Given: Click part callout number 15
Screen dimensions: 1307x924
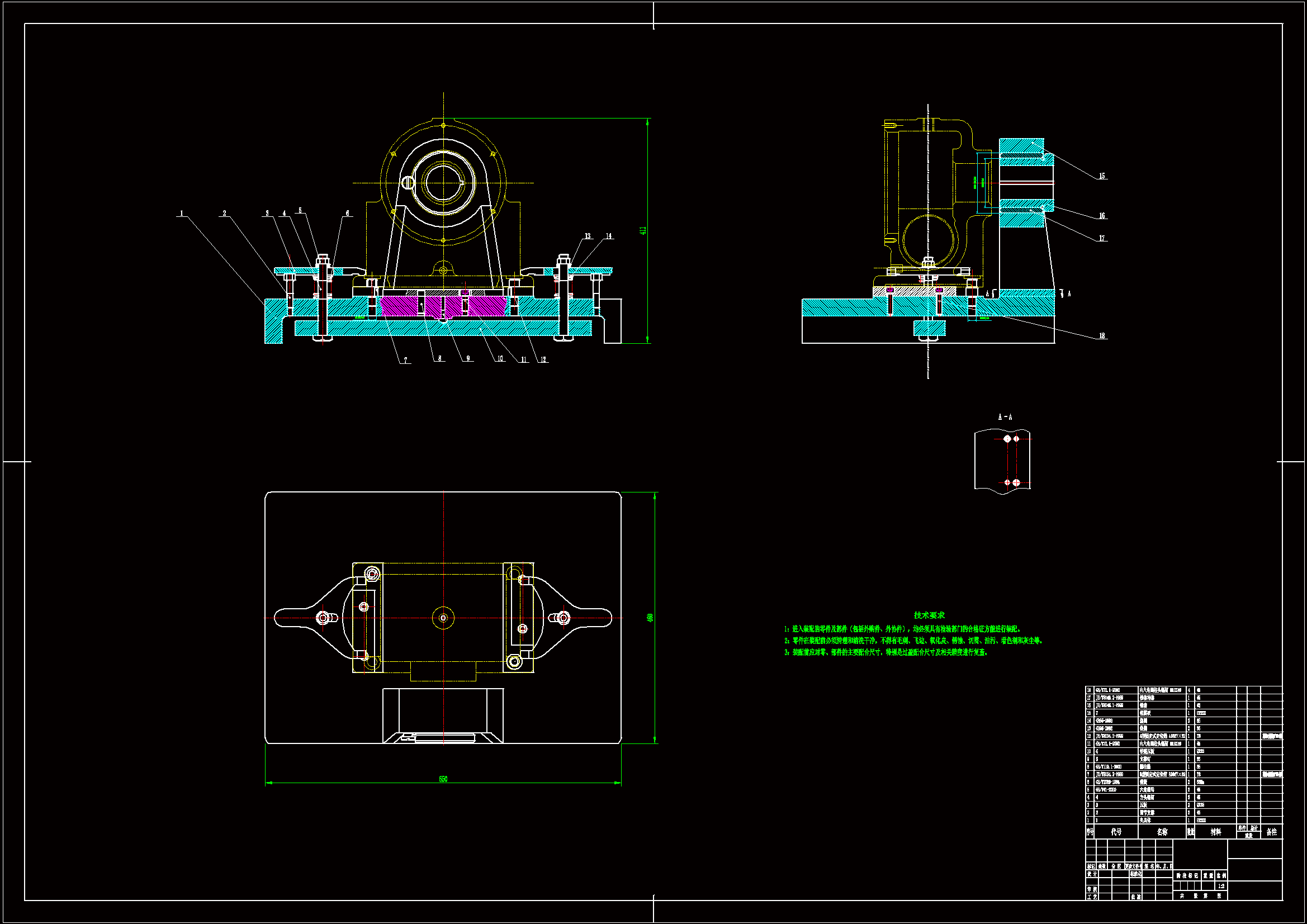Looking at the screenshot, I should 1101,176.
